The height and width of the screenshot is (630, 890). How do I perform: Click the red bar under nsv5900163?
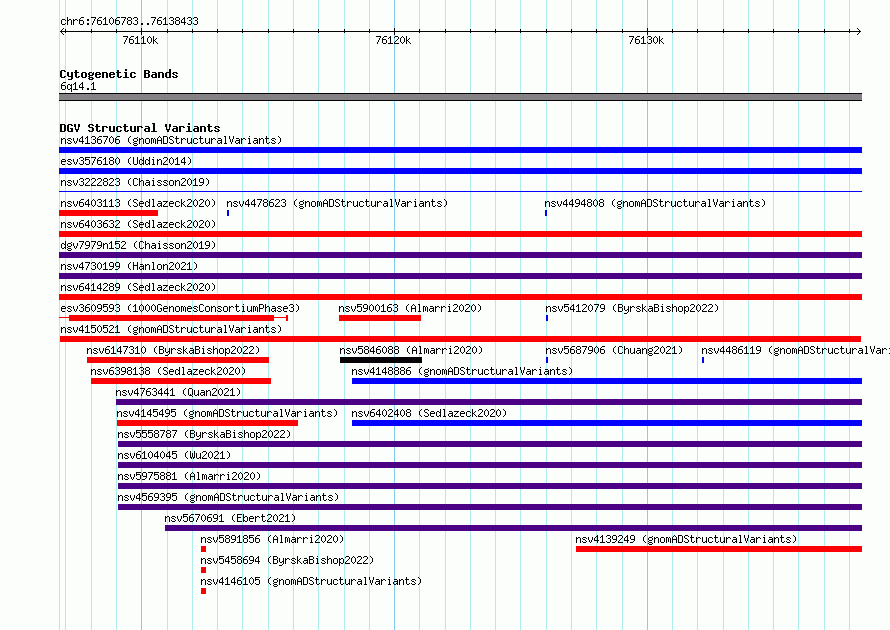[380, 318]
